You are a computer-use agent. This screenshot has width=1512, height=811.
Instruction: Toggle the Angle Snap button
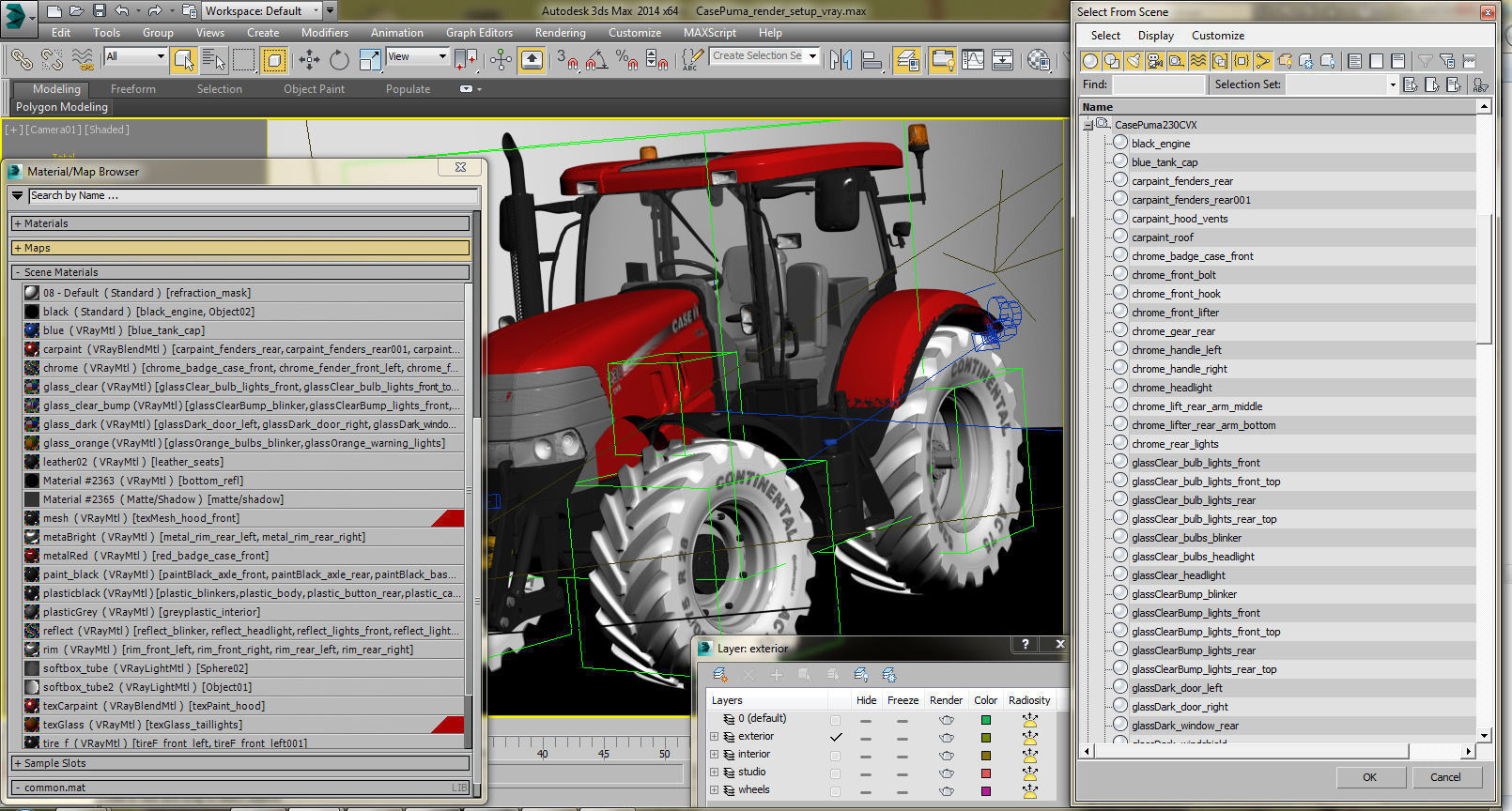pyautogui.click(x=596, y=61)
